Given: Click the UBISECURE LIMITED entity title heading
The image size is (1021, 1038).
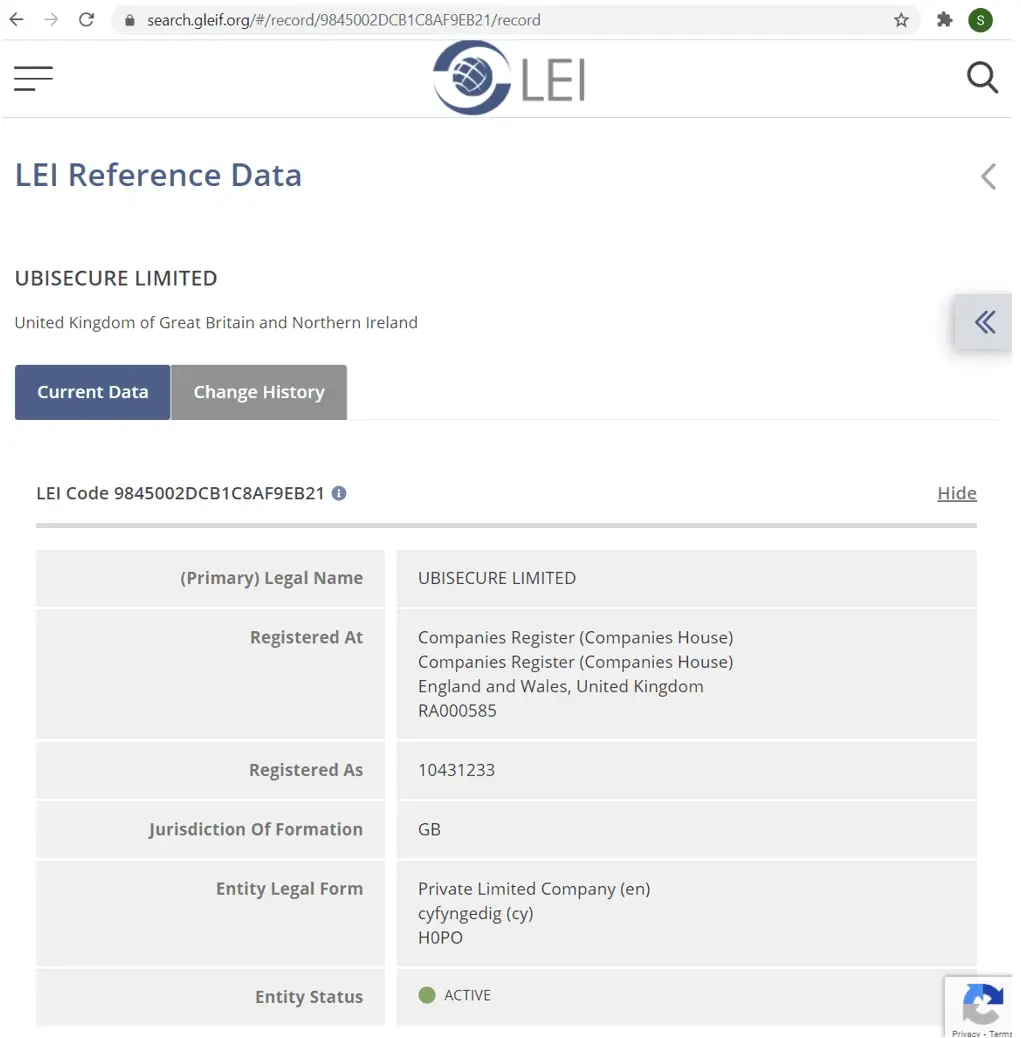Looking at the screenshot, I should pos(116,278).
